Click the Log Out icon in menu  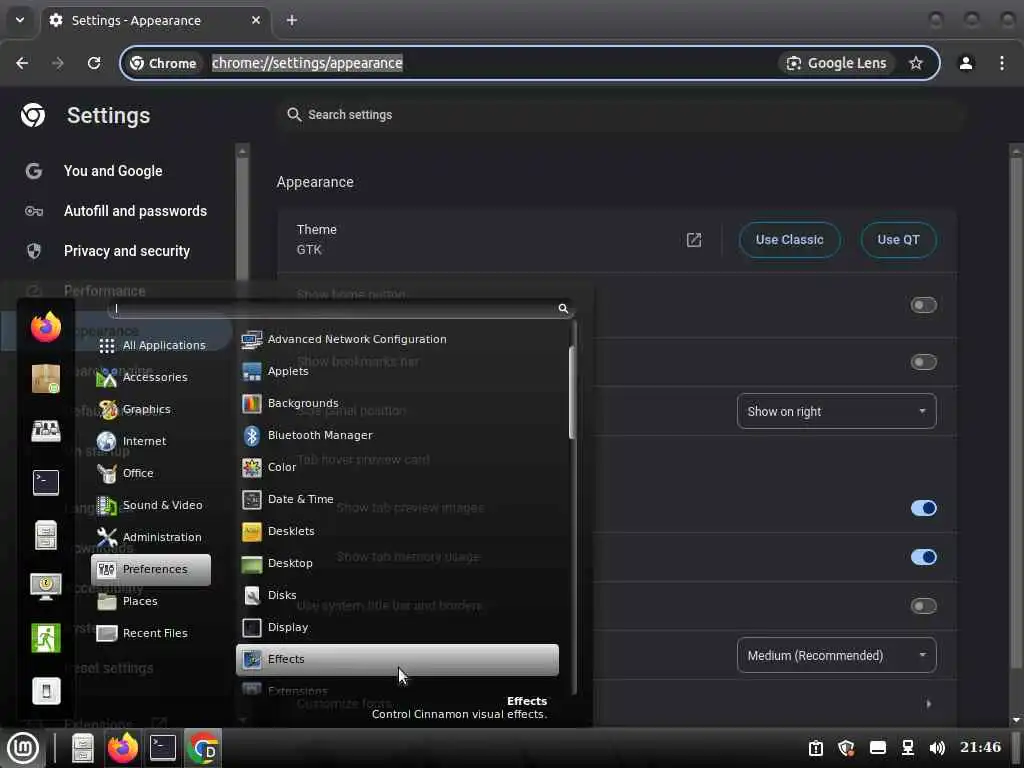(x=46, y=638)
